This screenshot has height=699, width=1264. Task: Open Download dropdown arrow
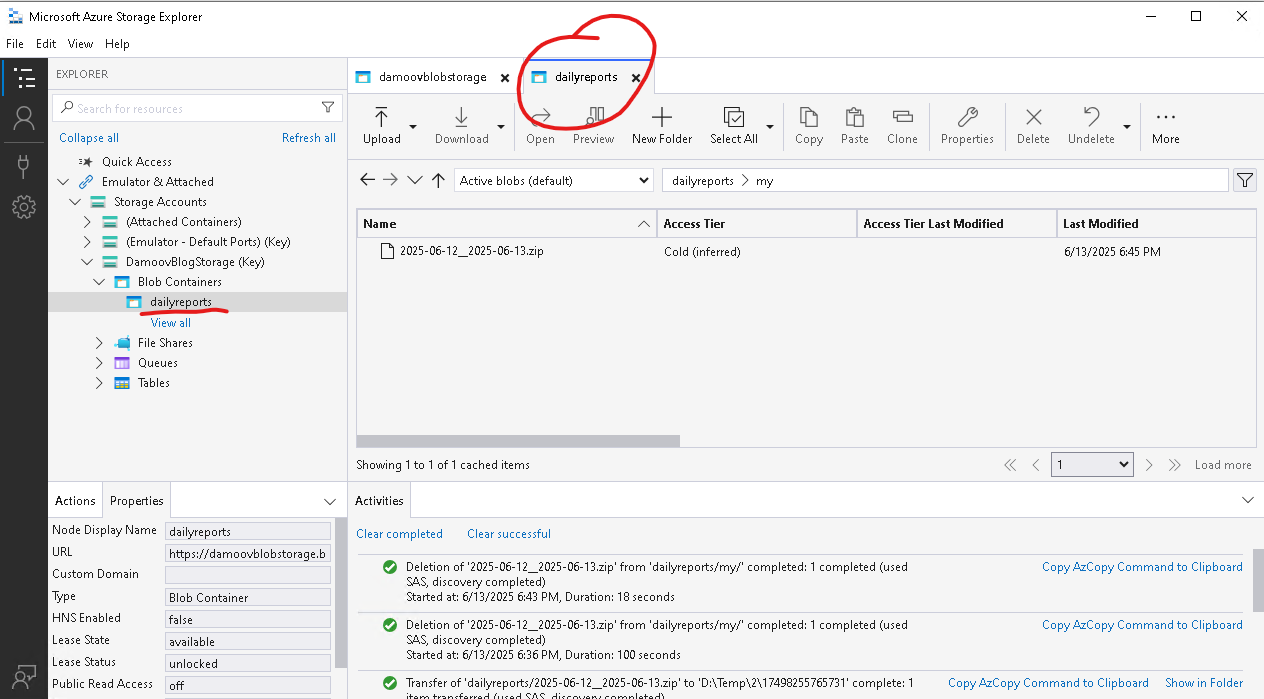(x=500, y=127)
